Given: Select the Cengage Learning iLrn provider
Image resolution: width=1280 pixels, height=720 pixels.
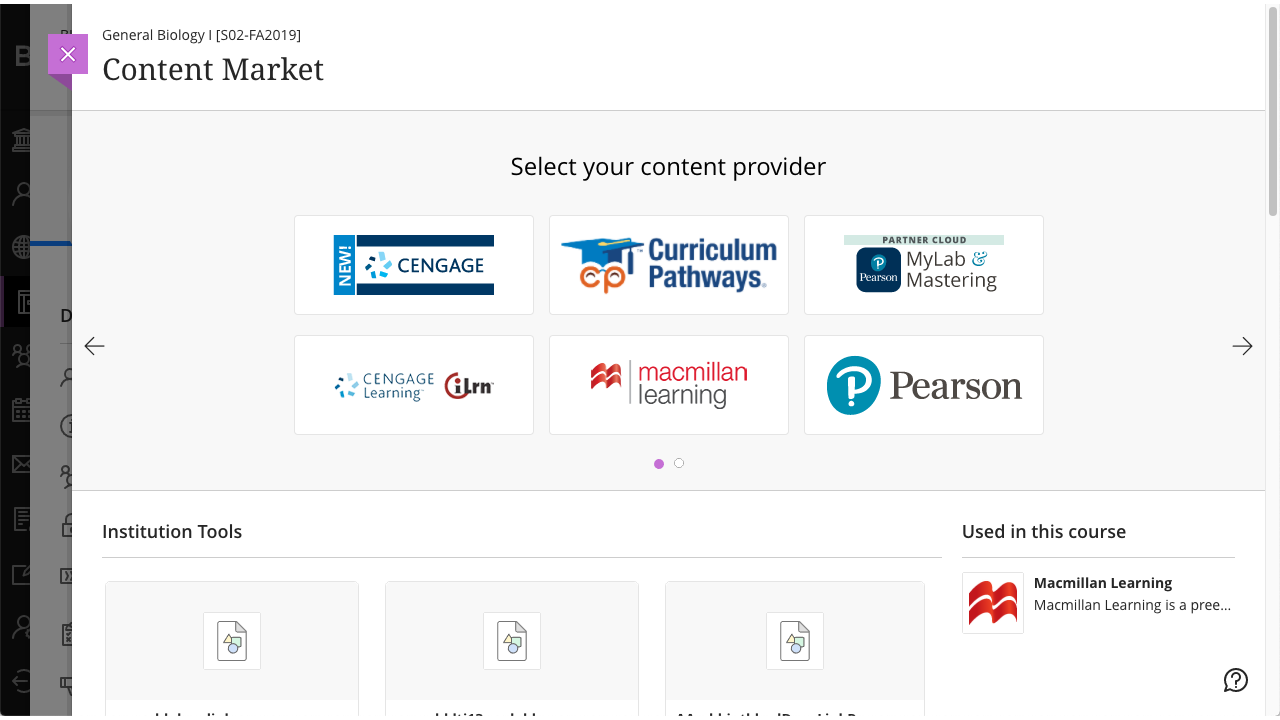Looking at the screenshot, I should 414,385.
